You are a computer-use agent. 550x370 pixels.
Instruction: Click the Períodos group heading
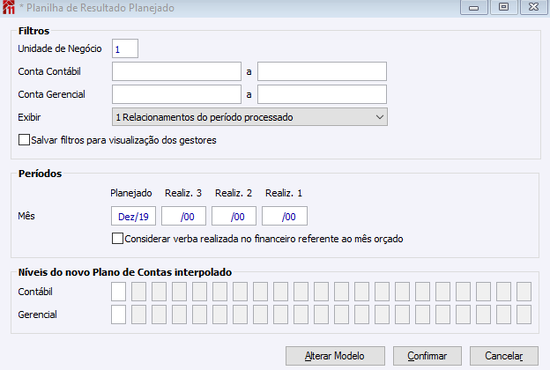[x=40, y=174]
